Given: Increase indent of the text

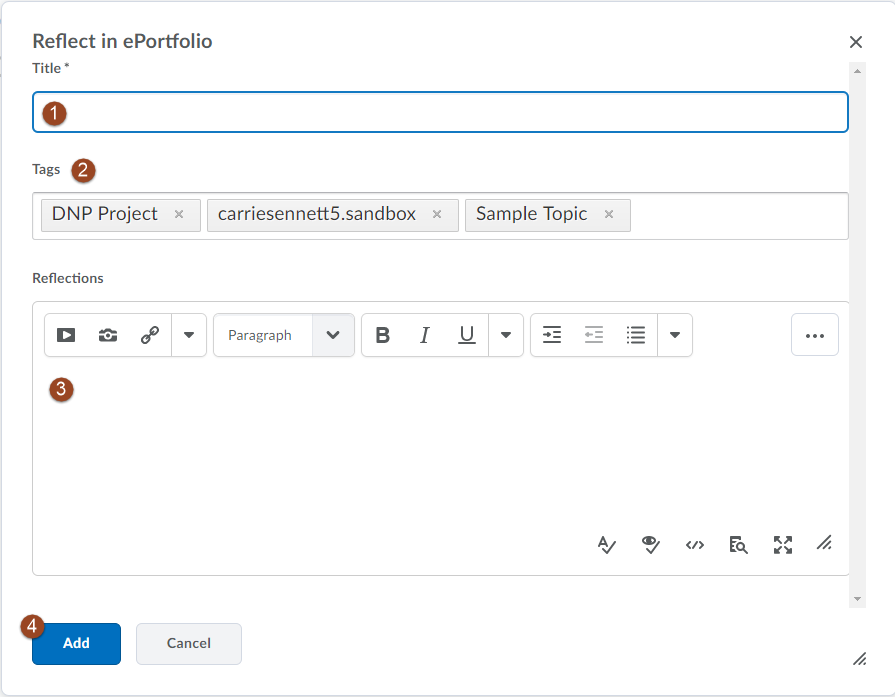Looking at the screenshot, I should point(552,336).
